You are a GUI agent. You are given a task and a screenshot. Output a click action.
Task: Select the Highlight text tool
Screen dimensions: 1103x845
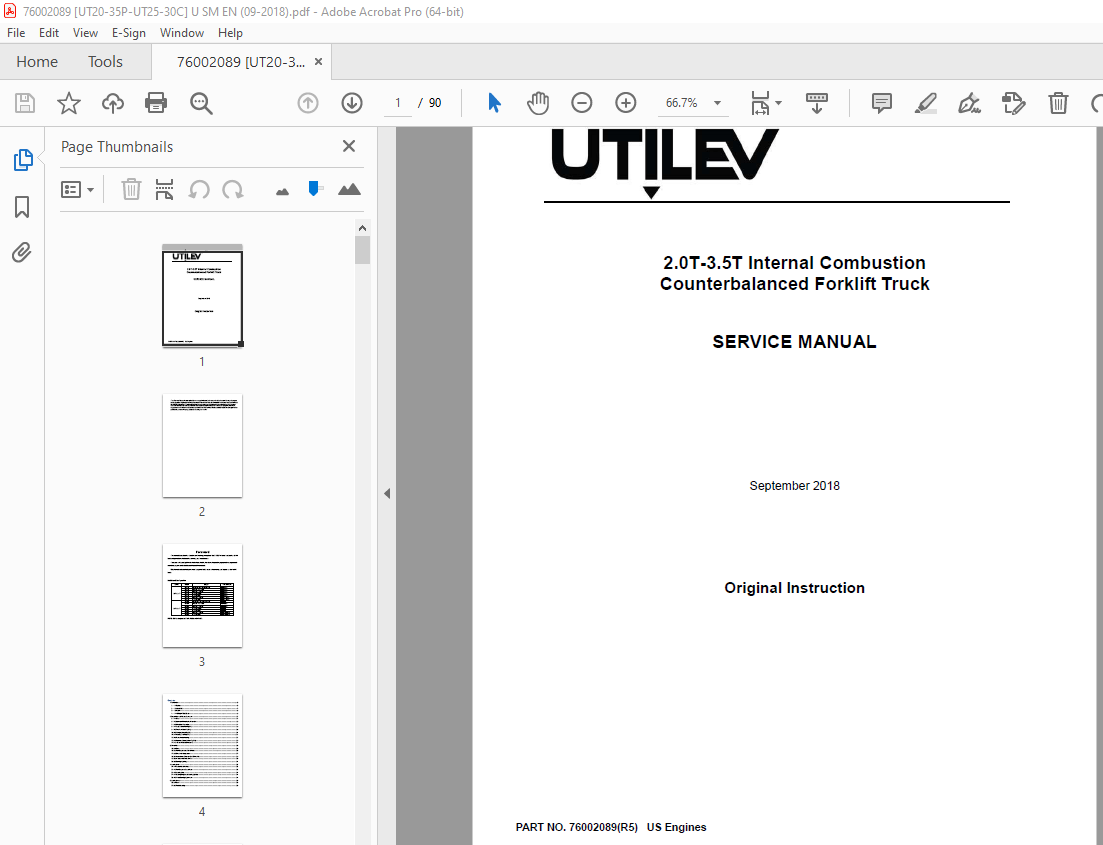(x=926, y=103)
